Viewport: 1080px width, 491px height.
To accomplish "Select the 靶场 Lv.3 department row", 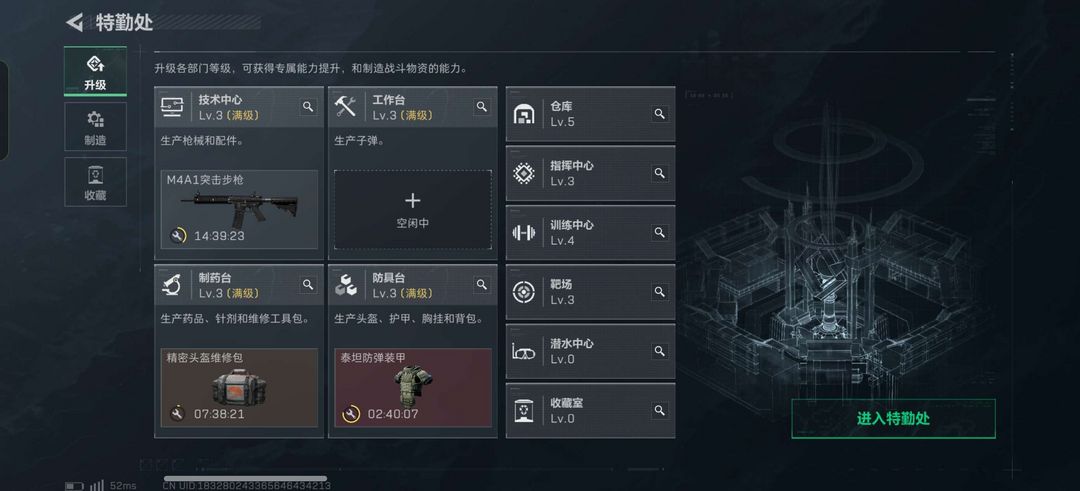I will click(590, 291).
